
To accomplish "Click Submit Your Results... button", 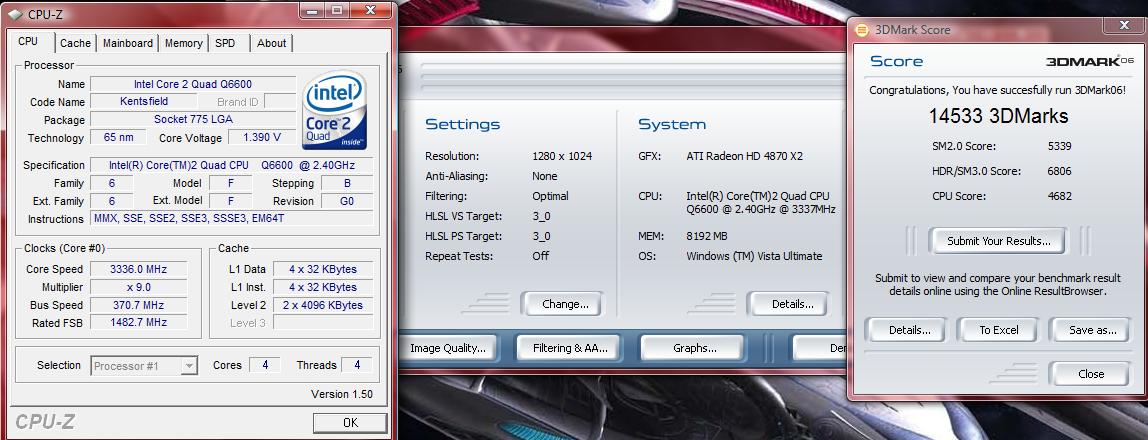I will pos(998,241).
